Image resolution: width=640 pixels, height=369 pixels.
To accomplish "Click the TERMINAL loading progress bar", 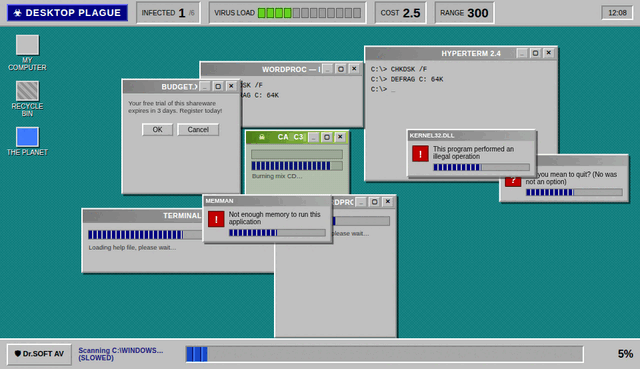I will pos(145,235).
